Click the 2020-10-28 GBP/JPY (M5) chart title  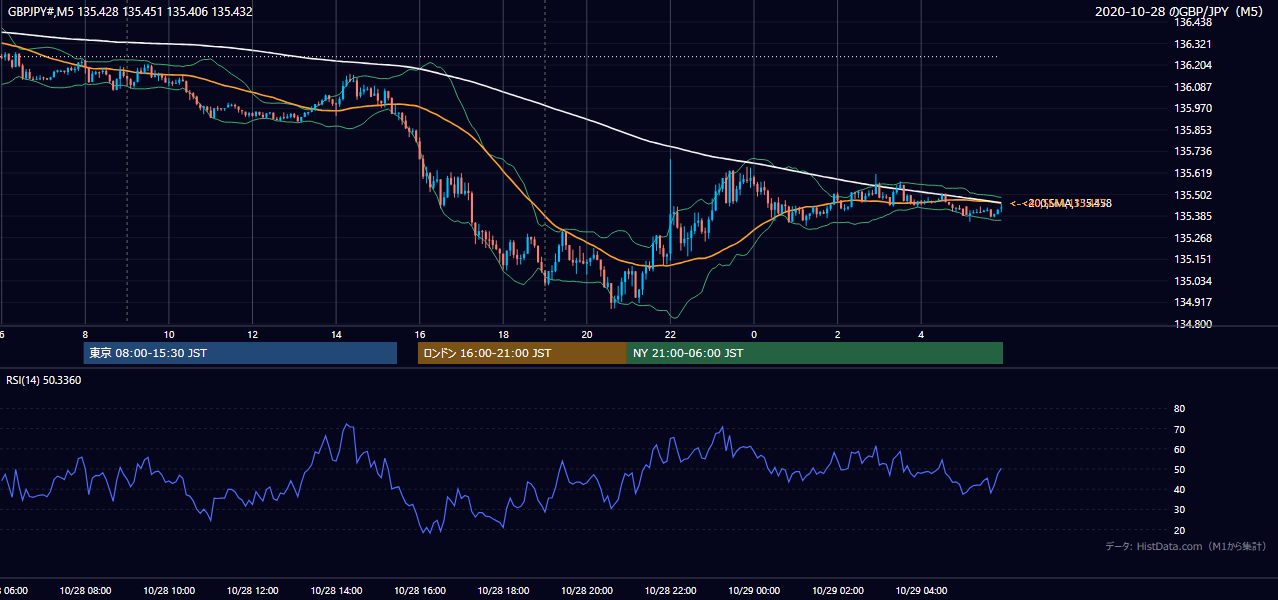tap(1181, 12)
